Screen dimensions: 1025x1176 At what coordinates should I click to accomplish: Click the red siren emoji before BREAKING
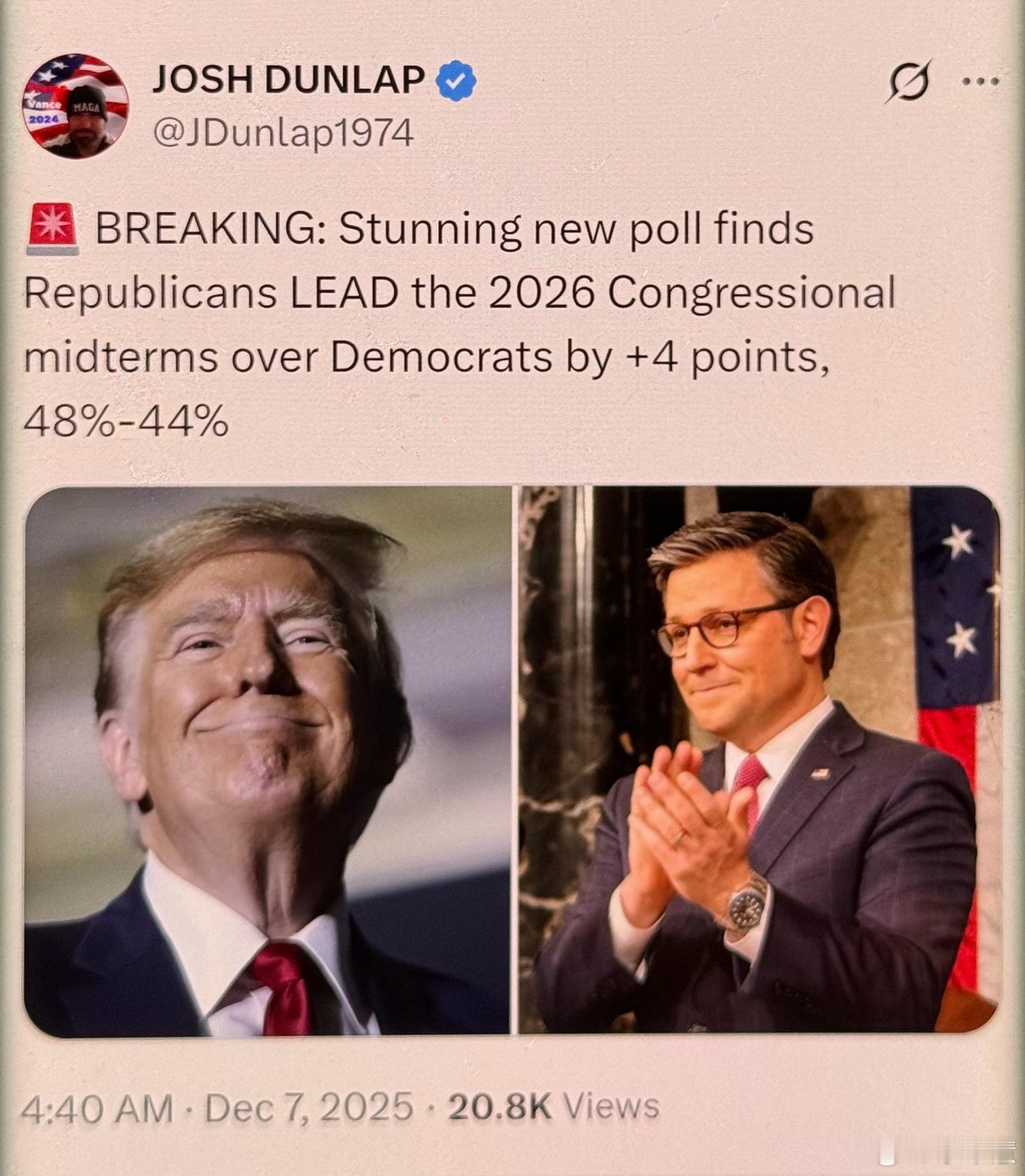coord(53,229)
